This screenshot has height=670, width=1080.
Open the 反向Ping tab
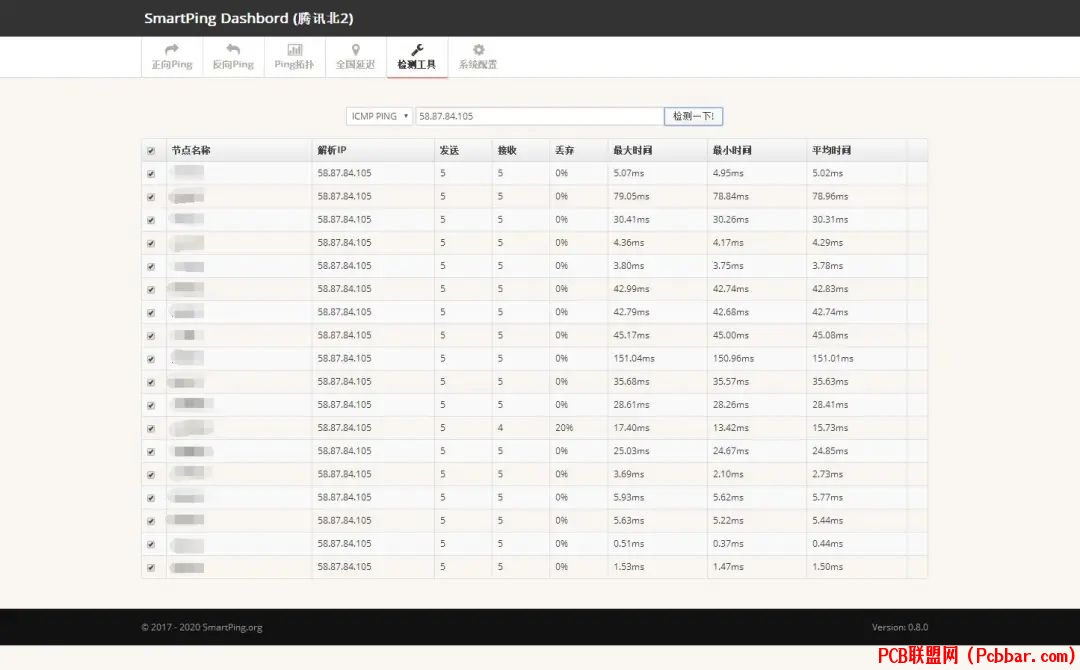coord(233,56)
